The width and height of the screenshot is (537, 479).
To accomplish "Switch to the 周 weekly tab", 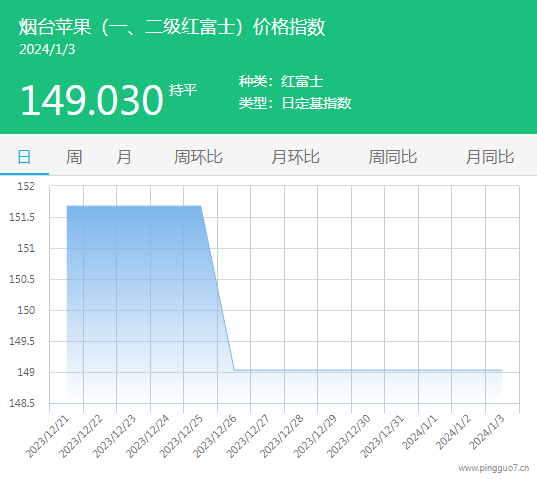I will coord(74,157).
